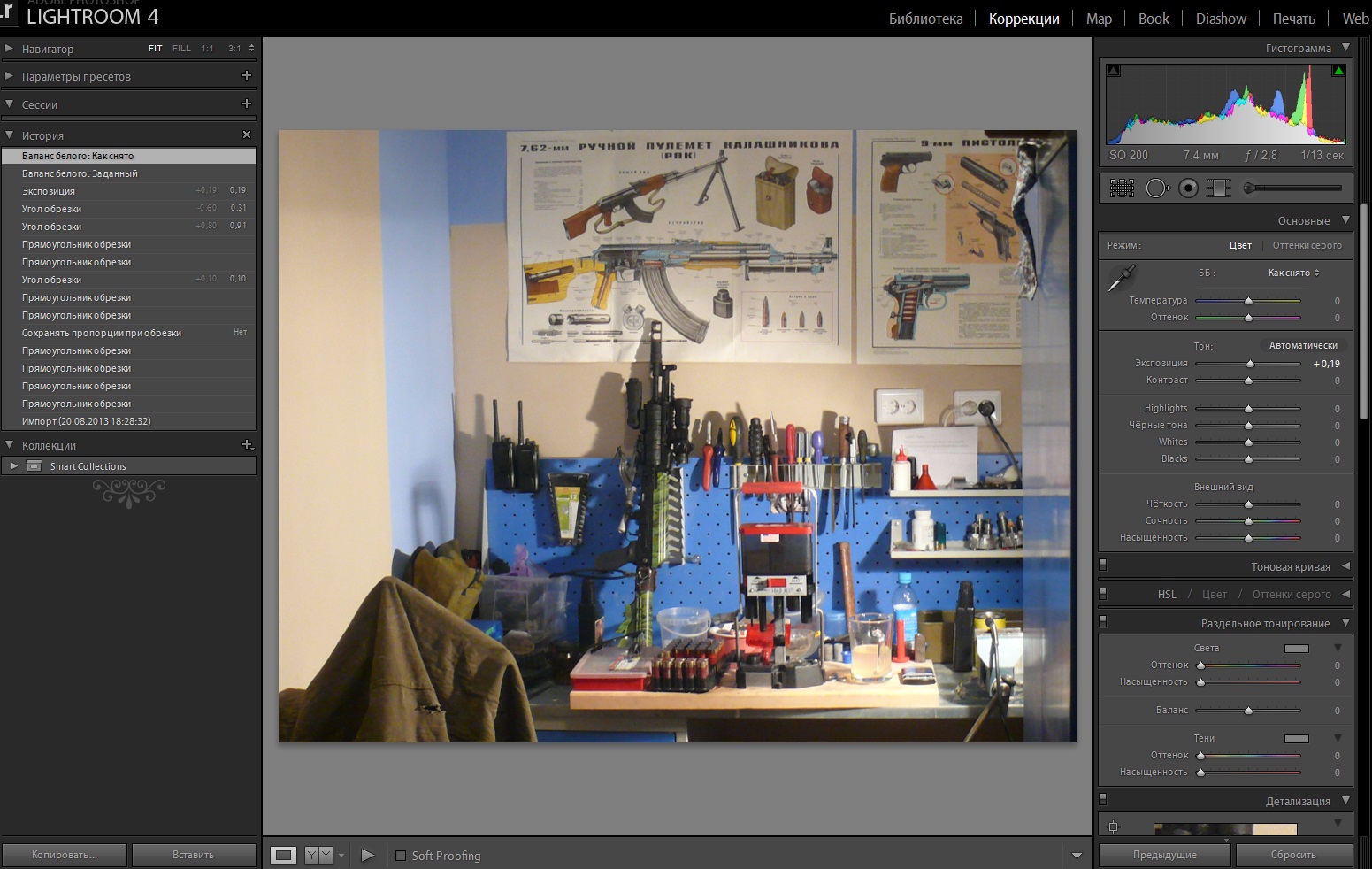Switch to Loupe view in toolbar
This screenshot has width=1372, height=869.
tap(283, 855)
